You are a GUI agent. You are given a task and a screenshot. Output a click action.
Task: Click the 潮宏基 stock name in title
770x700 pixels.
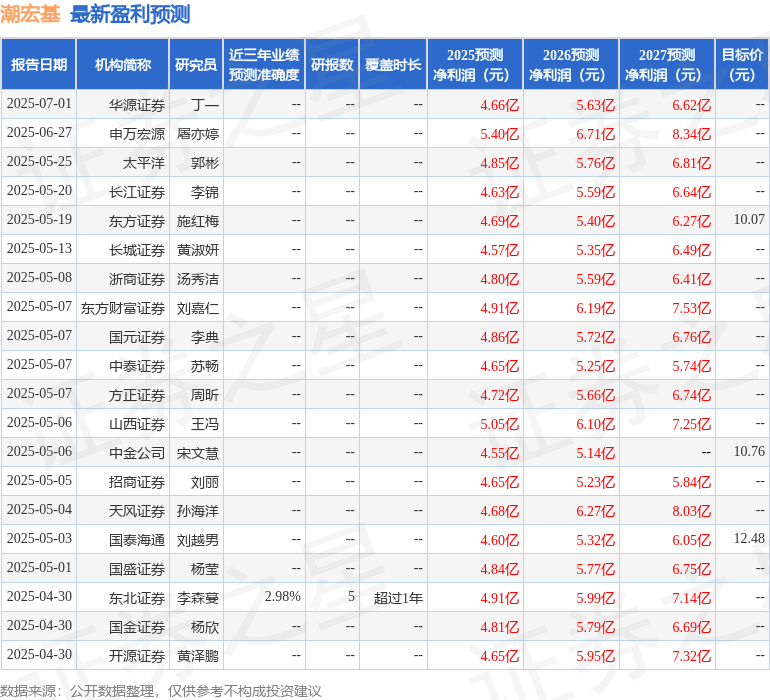pyautogui.click(x=30, y=14)
